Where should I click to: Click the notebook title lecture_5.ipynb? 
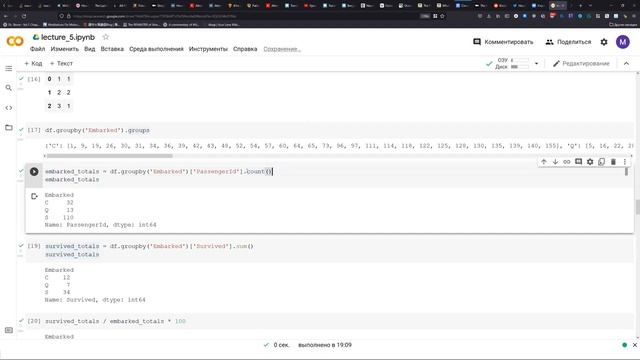coord(68,37)
